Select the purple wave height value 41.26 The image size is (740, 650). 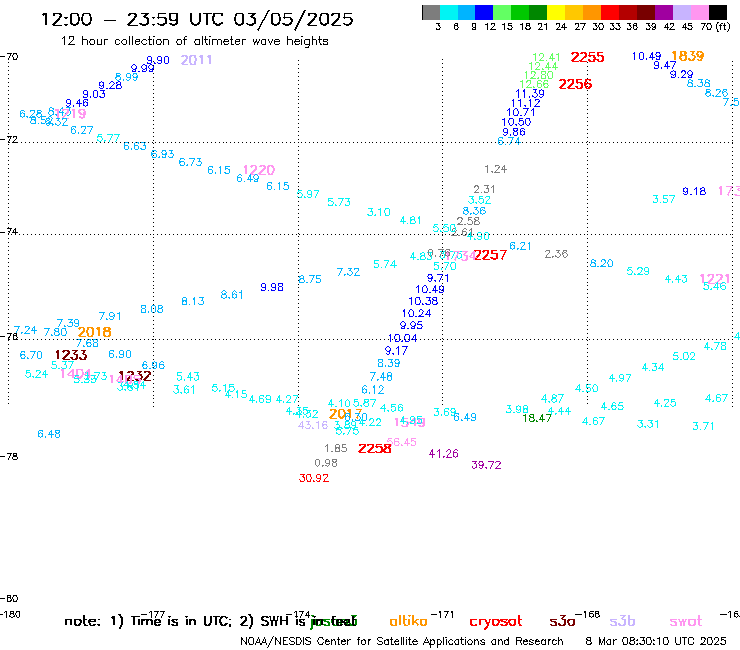443,454
